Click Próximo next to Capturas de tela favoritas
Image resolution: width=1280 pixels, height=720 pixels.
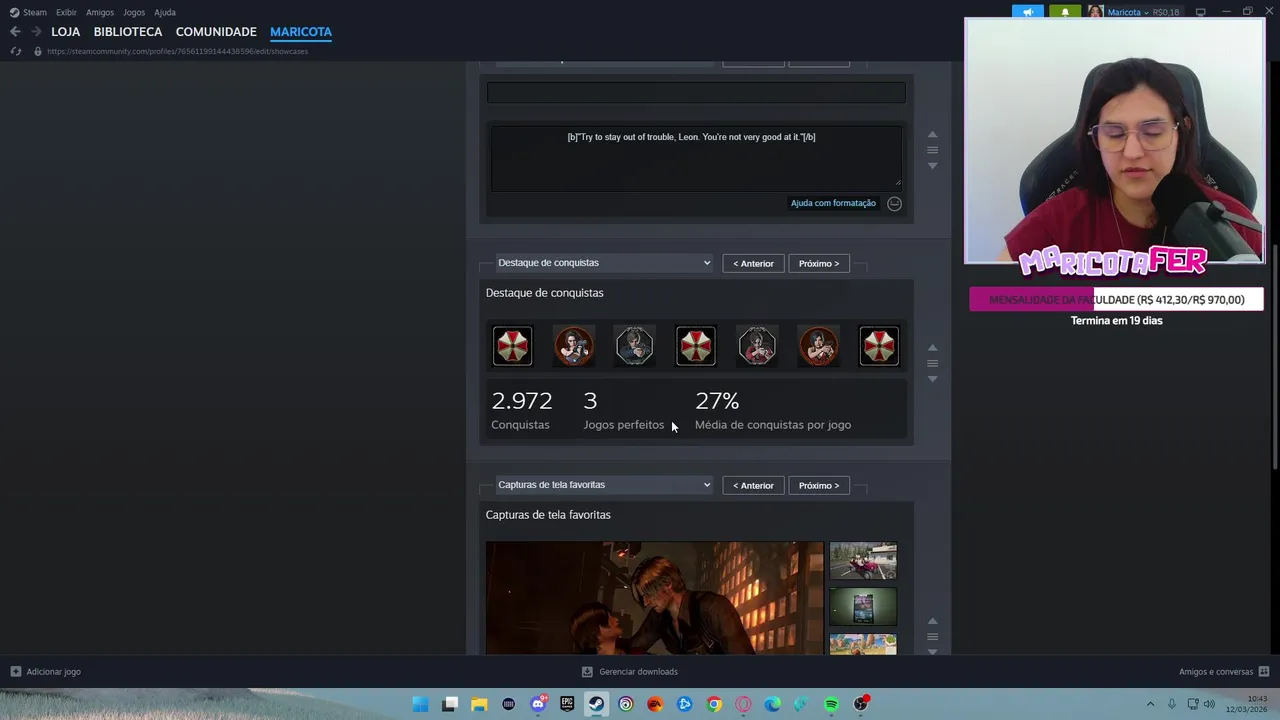(819, 485)
